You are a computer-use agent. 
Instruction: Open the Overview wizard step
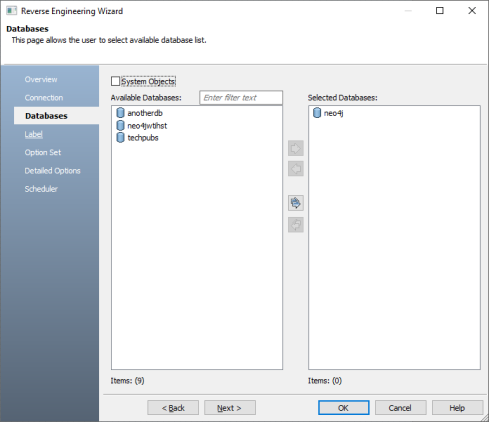tap(41, 80)
